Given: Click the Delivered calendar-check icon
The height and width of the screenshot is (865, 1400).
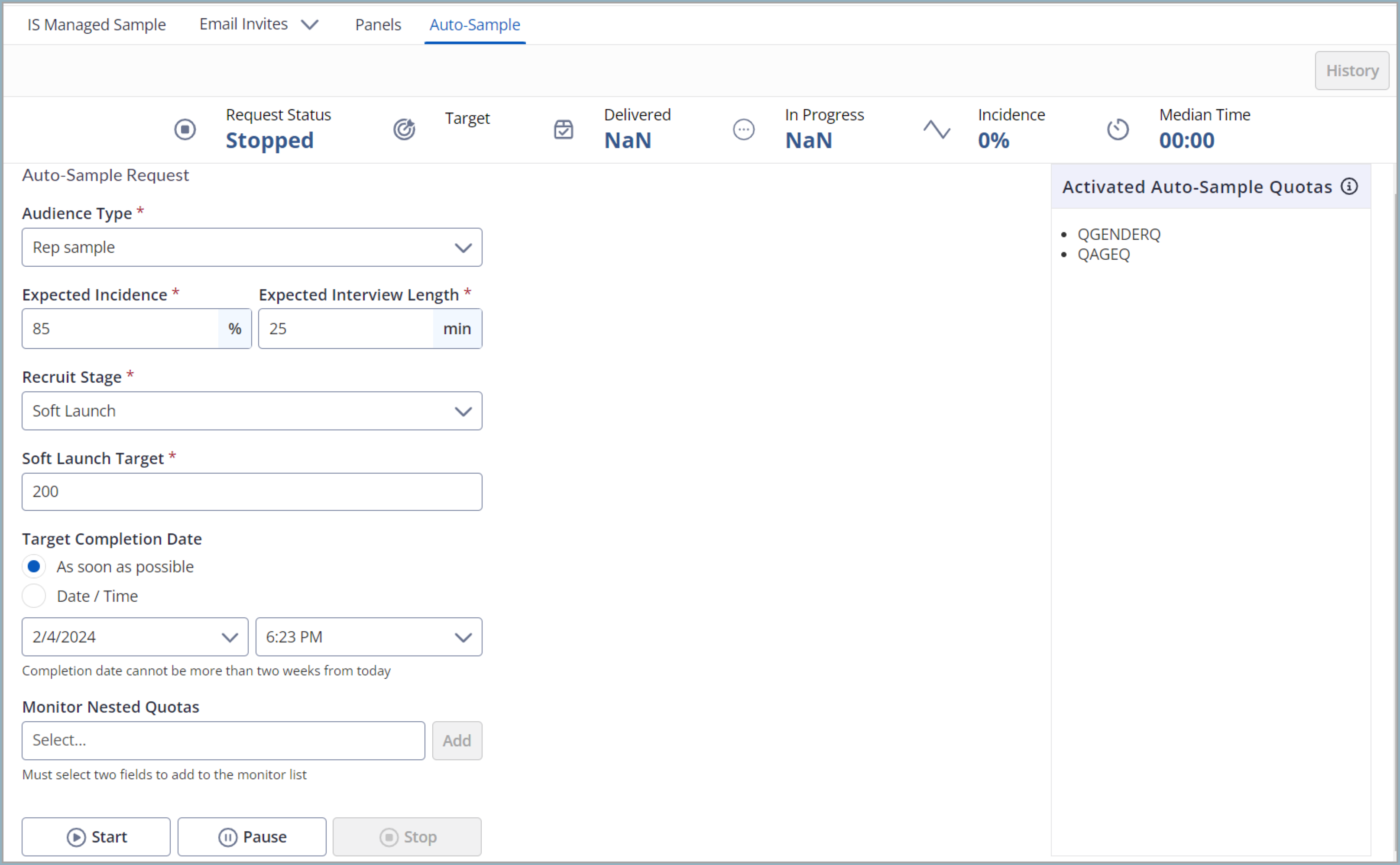Looking at the screenshot, I should click(563, 129).
